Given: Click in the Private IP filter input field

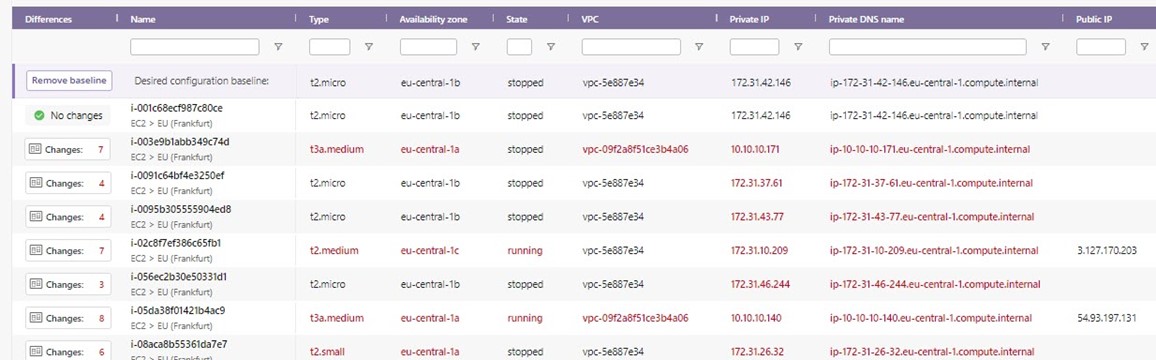Looking at the screenshot, I should point(754,46).
